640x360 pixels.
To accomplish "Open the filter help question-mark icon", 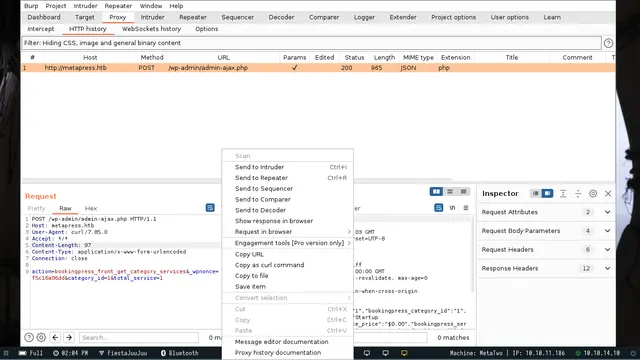I will pyautogui.click(x=608, y=43).
